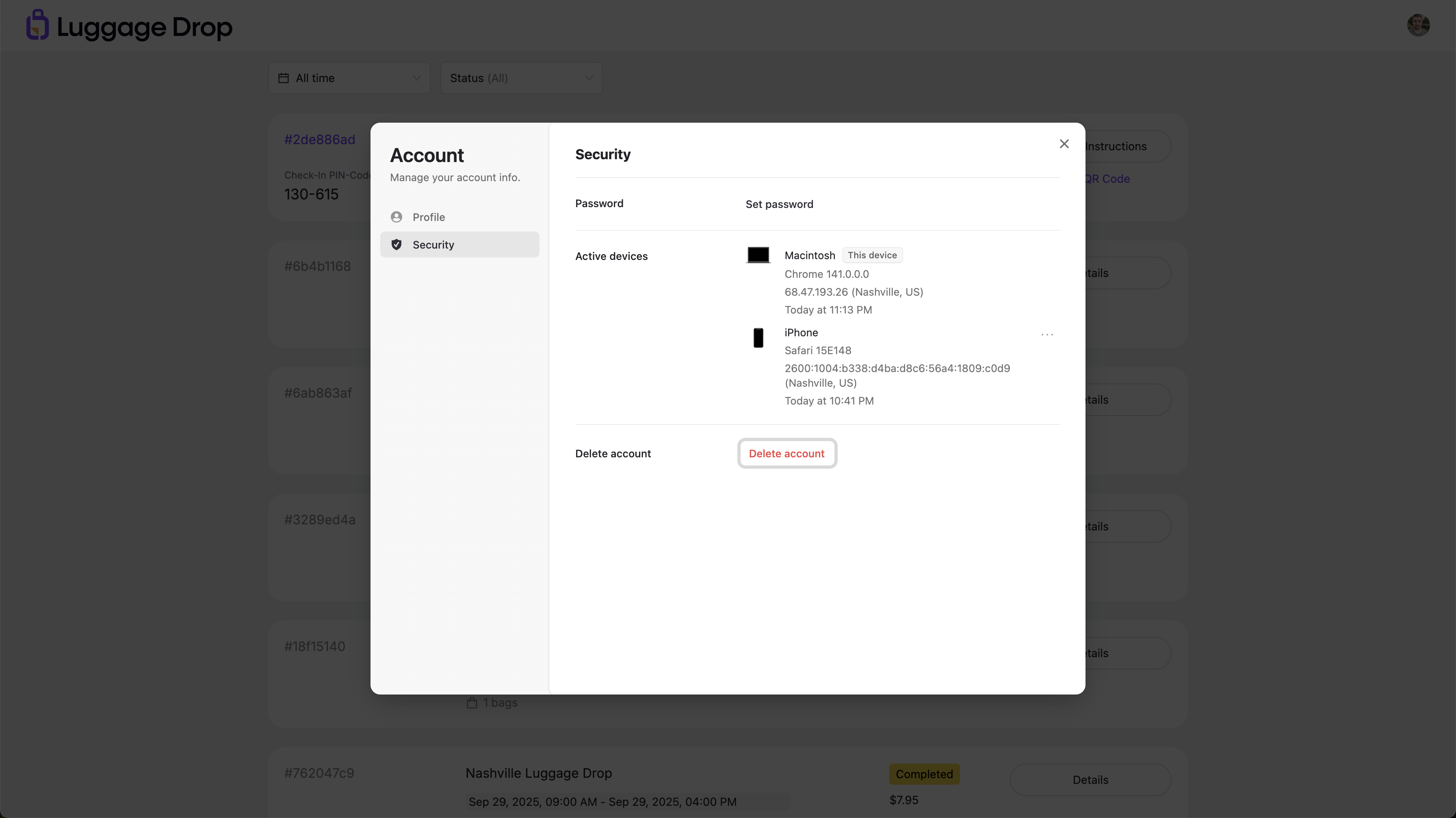Open the user avatar menu
The height and width of the screenshot is (818, 1456).
[x=1417, y=26]
